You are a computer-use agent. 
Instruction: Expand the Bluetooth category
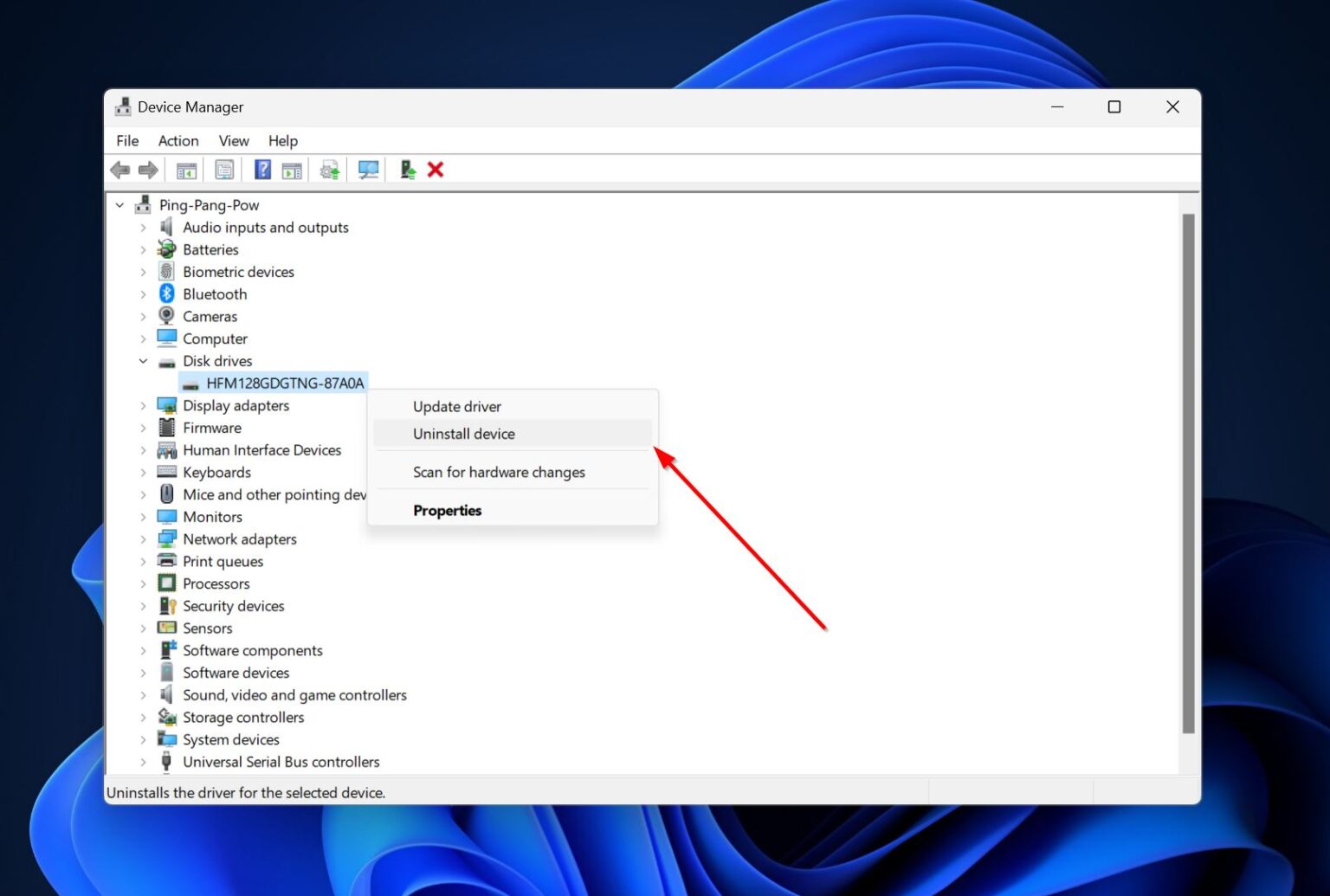pos(144,293)
